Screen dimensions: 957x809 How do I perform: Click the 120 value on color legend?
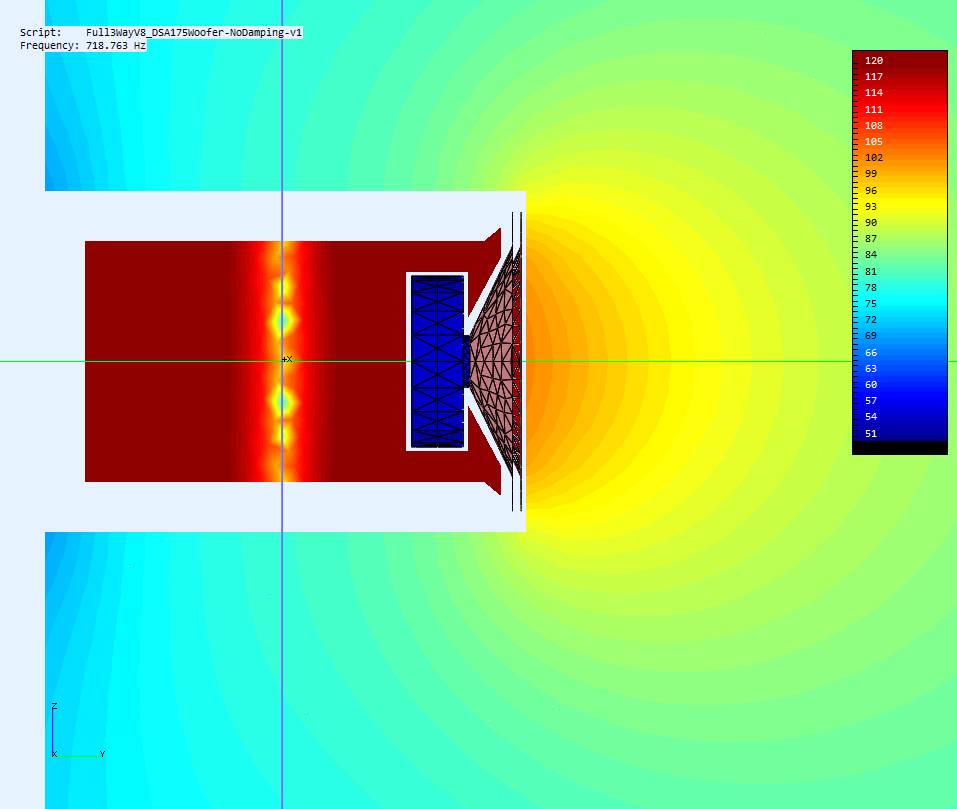click(x=874, y=60)
